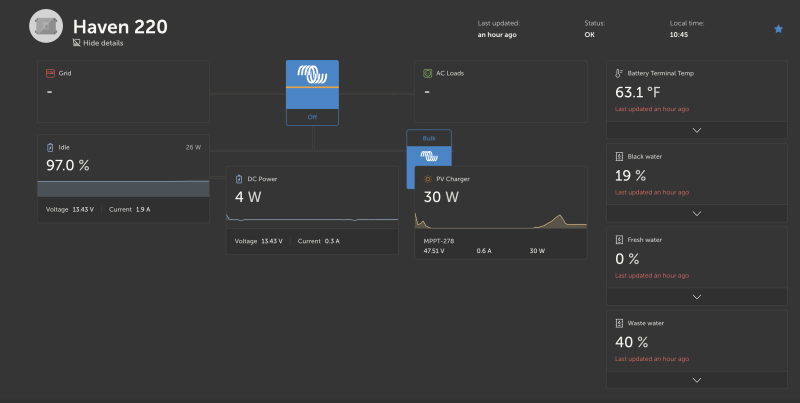Click the Status OK text

[x=589, y=35]
